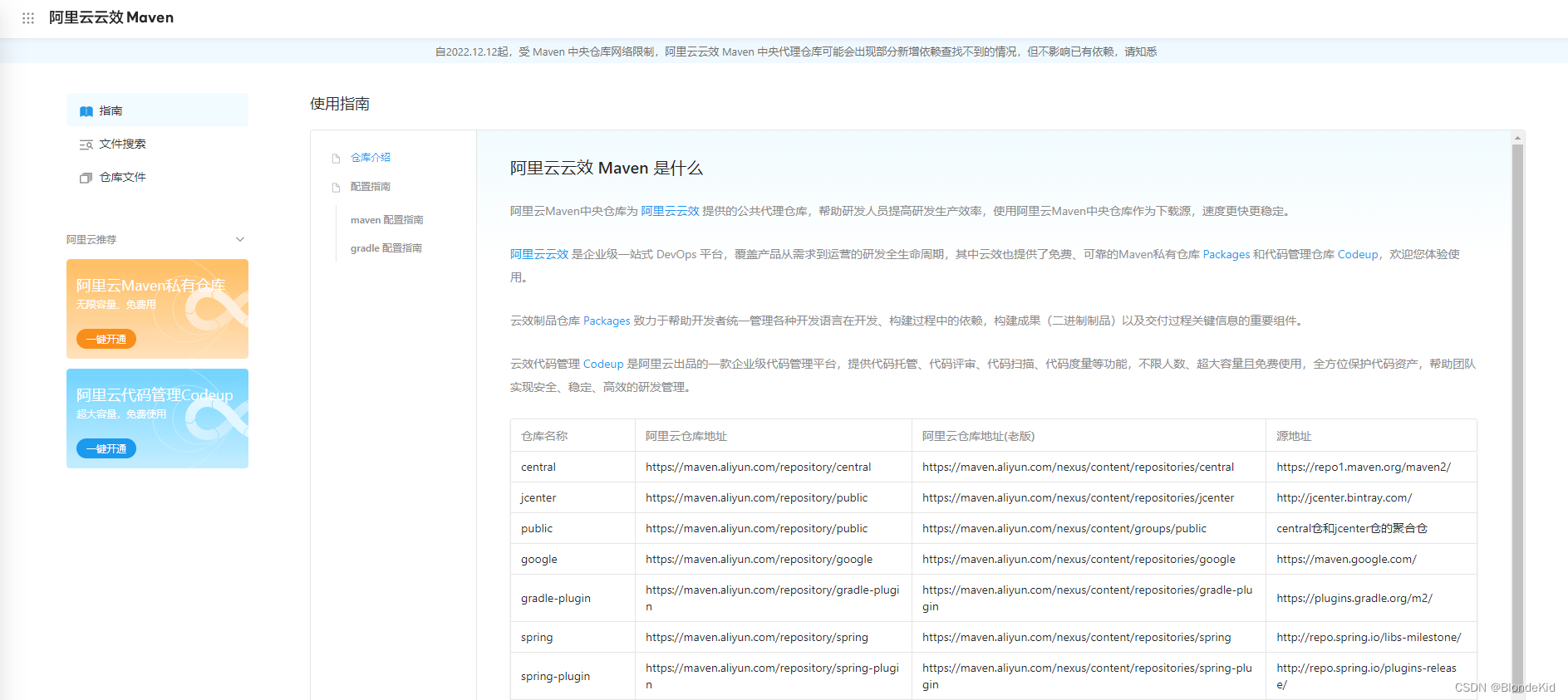Click the book icon beside 指南
This screenshot has height=700, width=1568.
[86, 111]
